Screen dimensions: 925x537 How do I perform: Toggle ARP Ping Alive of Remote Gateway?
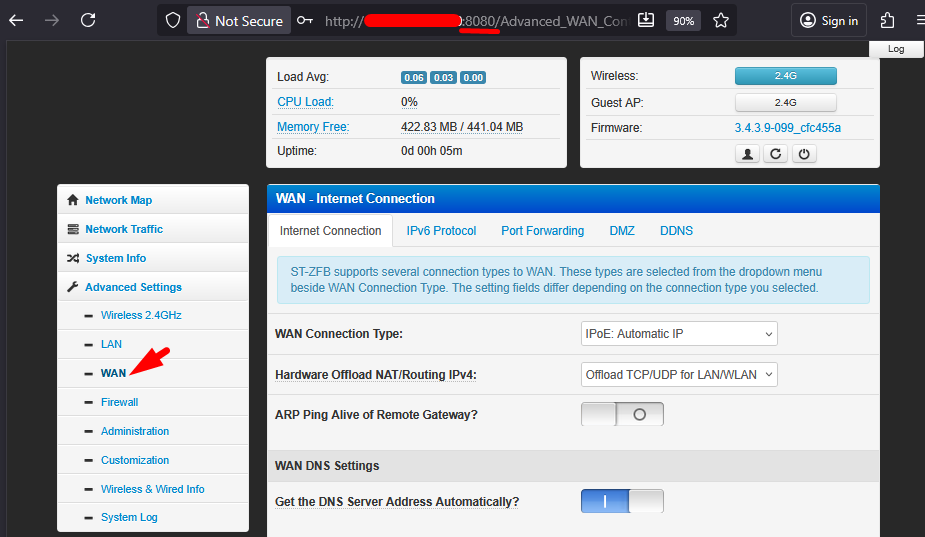pyautogui.click(x=622, y=414)
